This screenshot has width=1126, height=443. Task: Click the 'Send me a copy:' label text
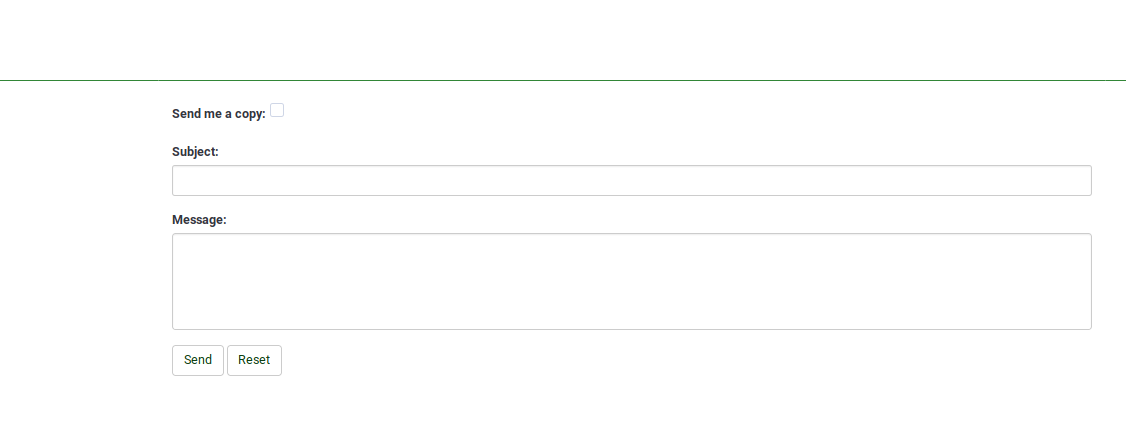(x=218, y=114)
